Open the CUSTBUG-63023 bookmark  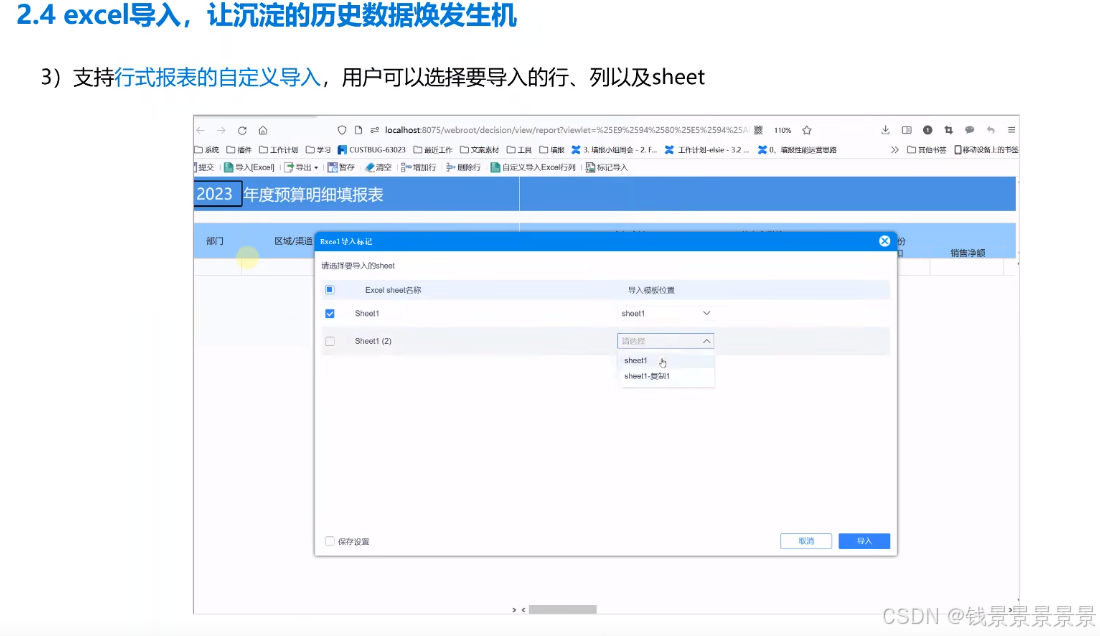[372, 150]
